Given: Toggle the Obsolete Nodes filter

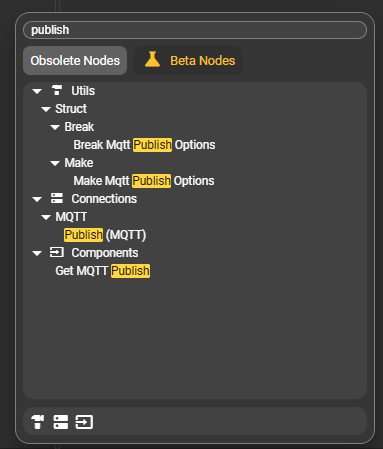Looking at the screenshot, I should [x=75, y=61].
